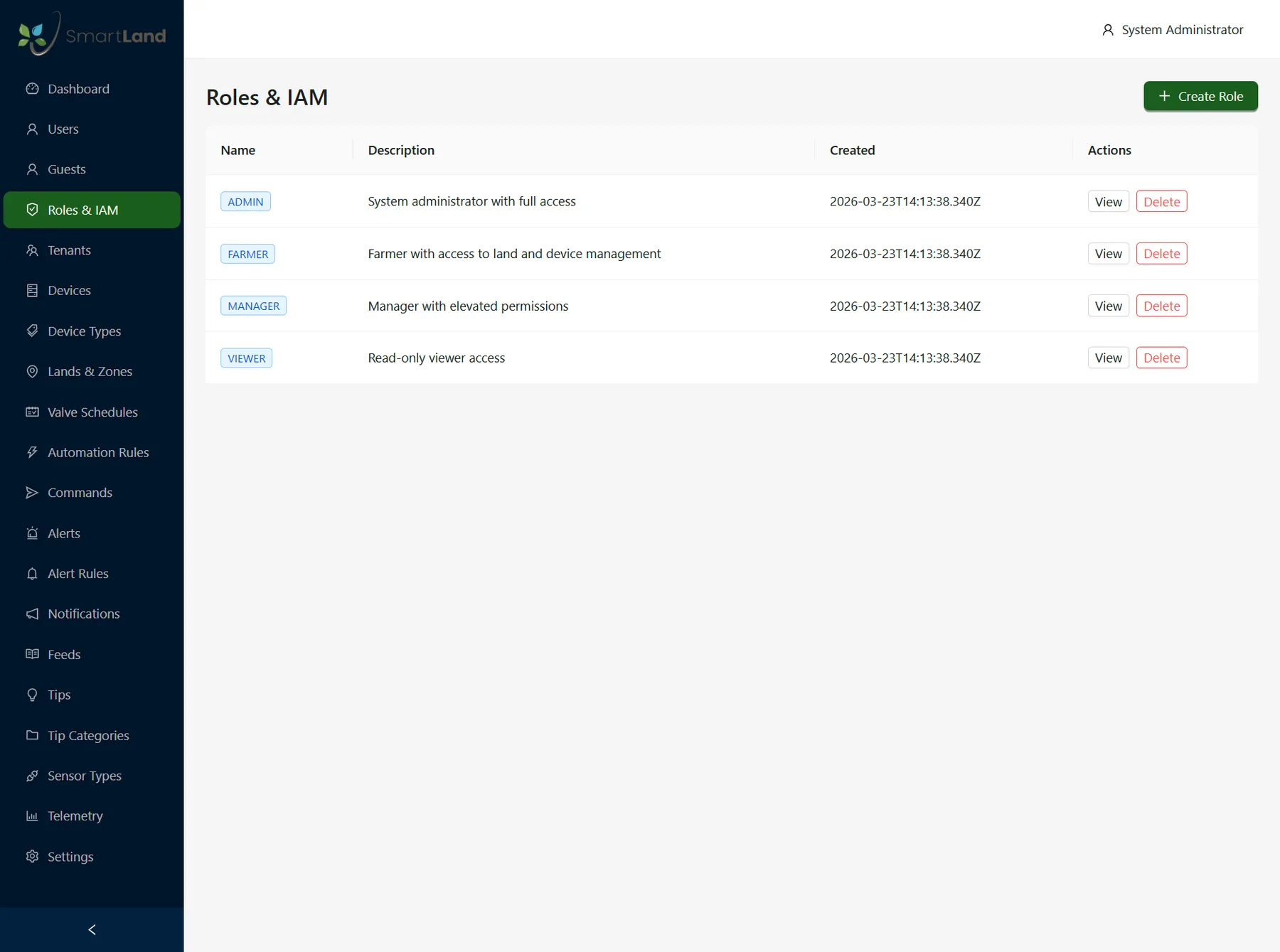Screen dimensions: 1280x952
Task: Click the Notifications megaphone icon
Action: pyautogui.click(x=32, y=614)
